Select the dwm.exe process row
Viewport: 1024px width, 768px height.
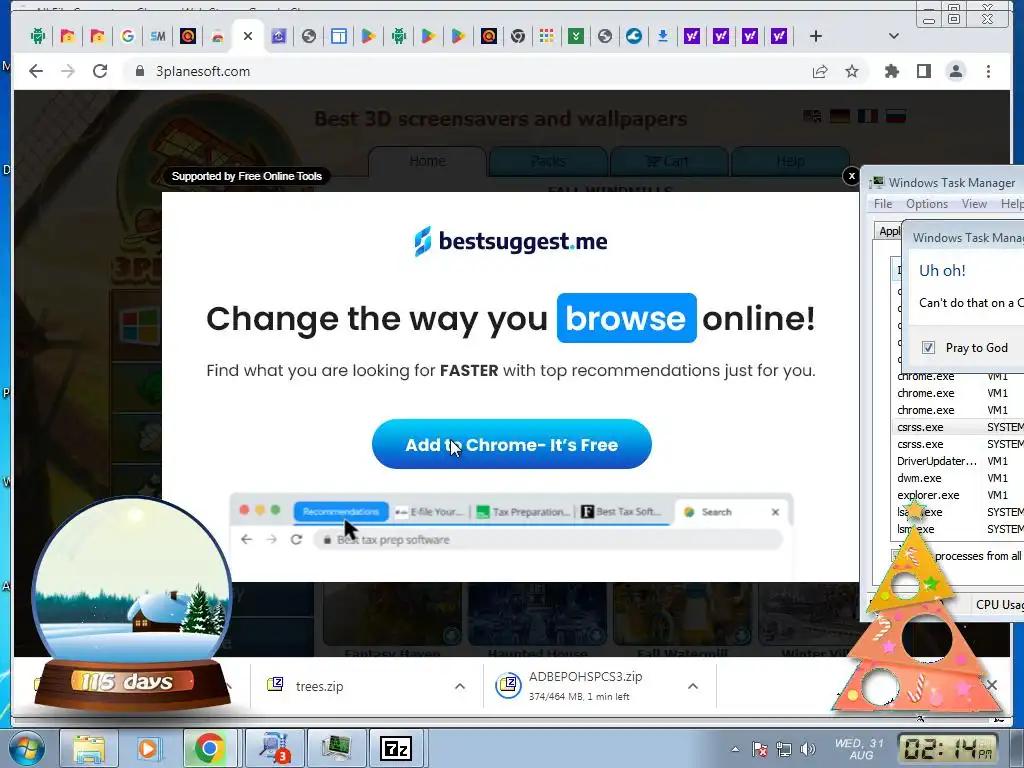tap(958, 478)
